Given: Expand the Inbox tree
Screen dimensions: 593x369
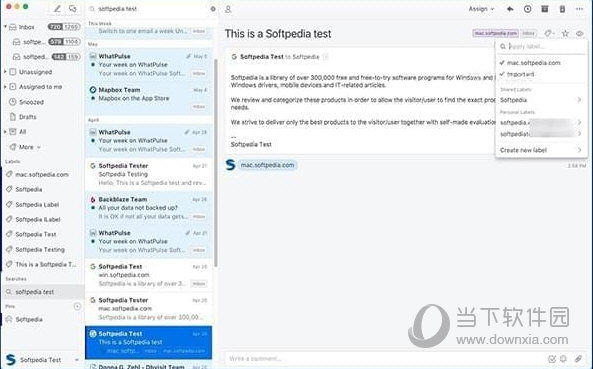Looking at the screenshot, I should pos(5,27).
